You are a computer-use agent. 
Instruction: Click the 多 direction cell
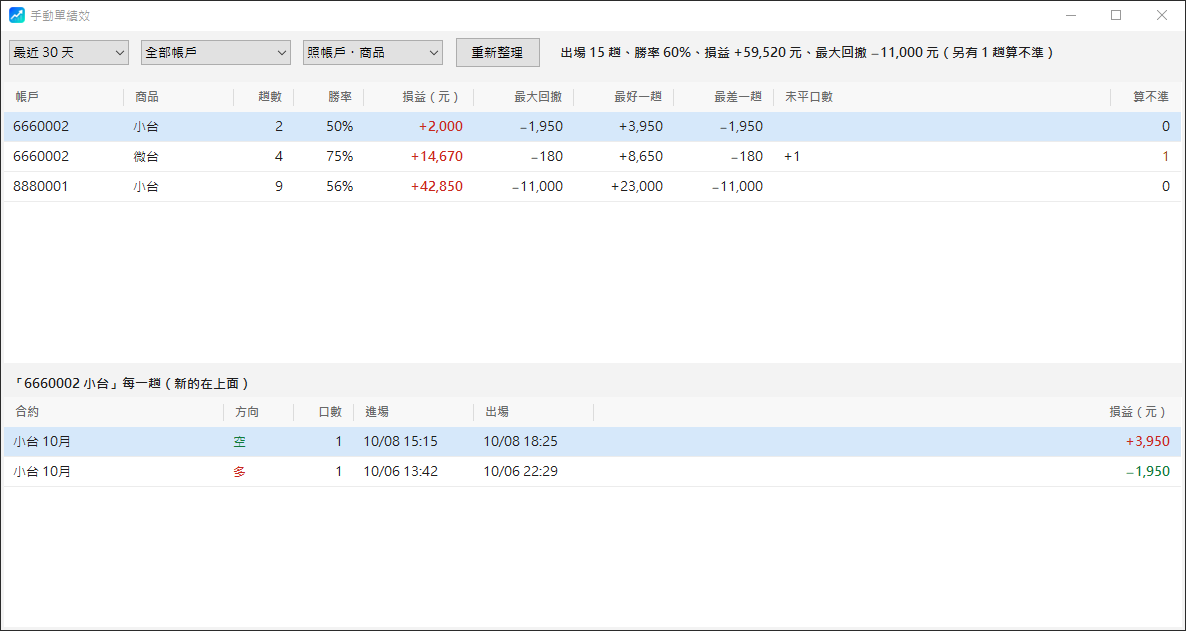click(240, 471)
